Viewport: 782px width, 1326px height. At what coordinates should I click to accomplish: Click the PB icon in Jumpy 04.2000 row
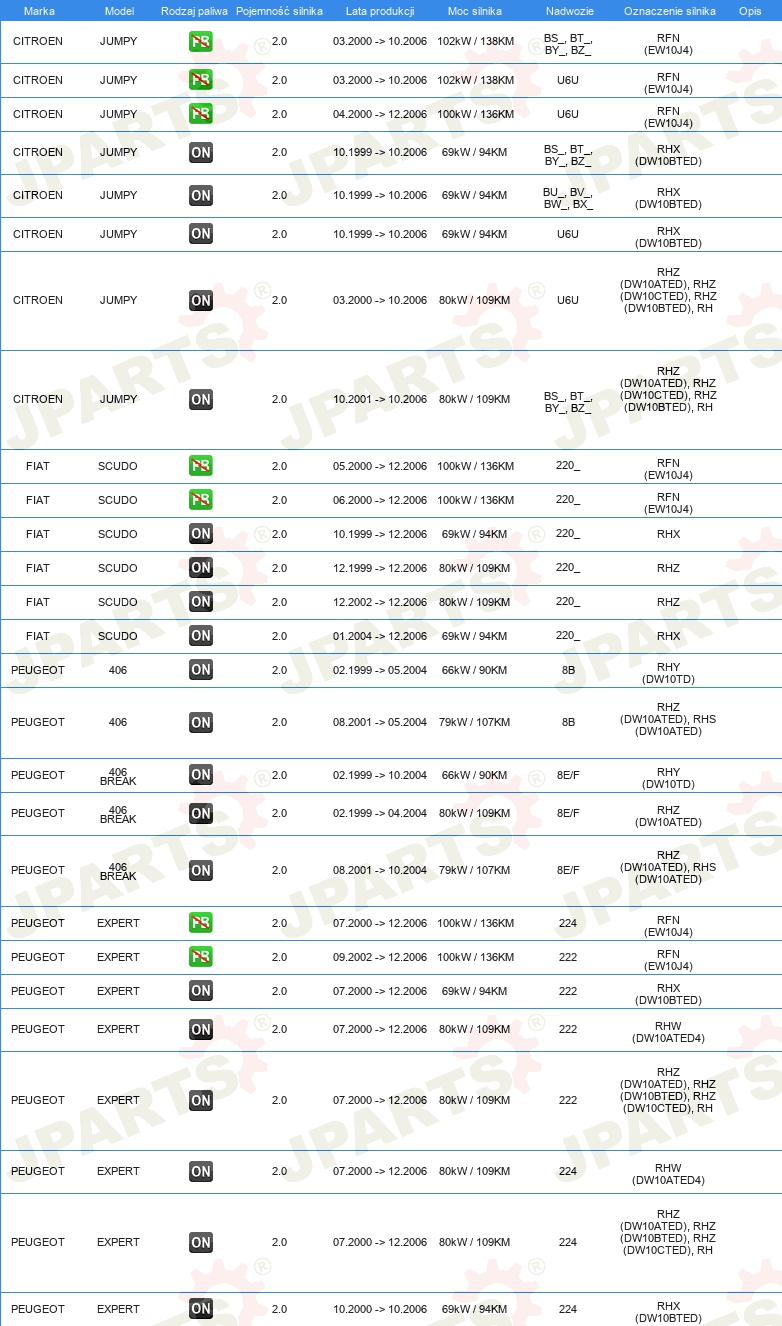point(201,114)
